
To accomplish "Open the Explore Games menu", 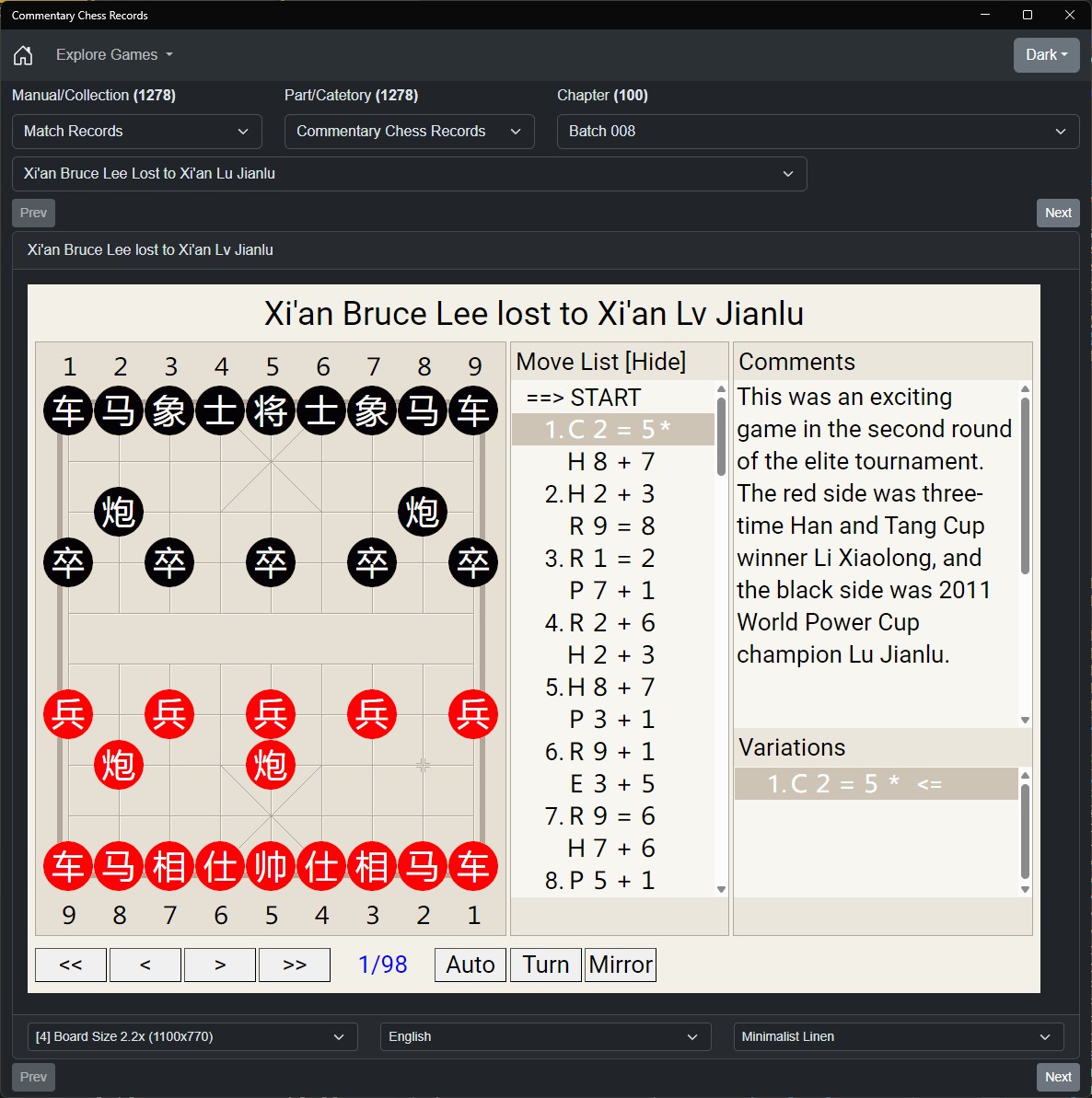I will click(x=114, y=54).
